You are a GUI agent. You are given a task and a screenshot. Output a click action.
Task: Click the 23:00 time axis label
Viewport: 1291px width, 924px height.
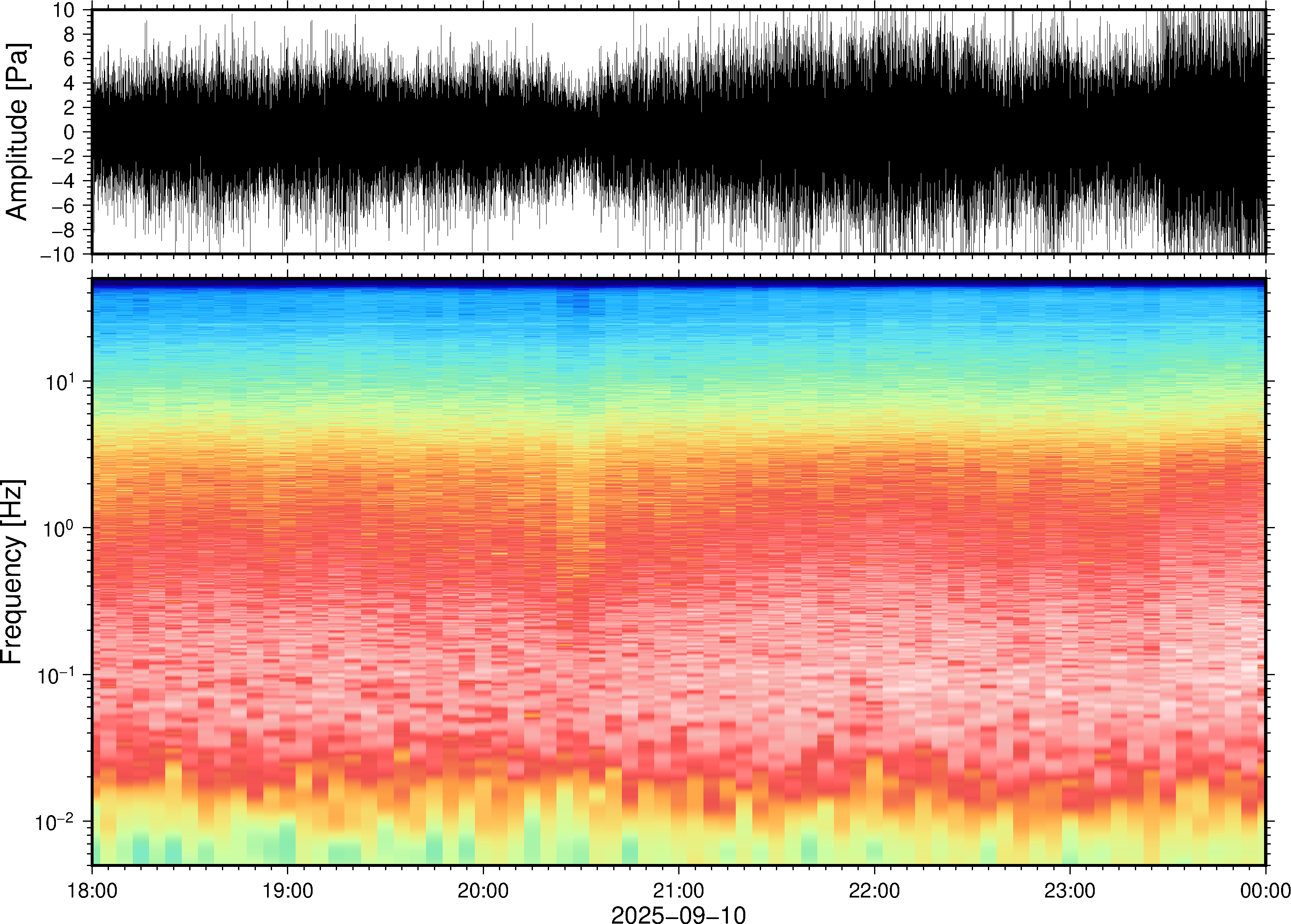tap(1069, 890)
